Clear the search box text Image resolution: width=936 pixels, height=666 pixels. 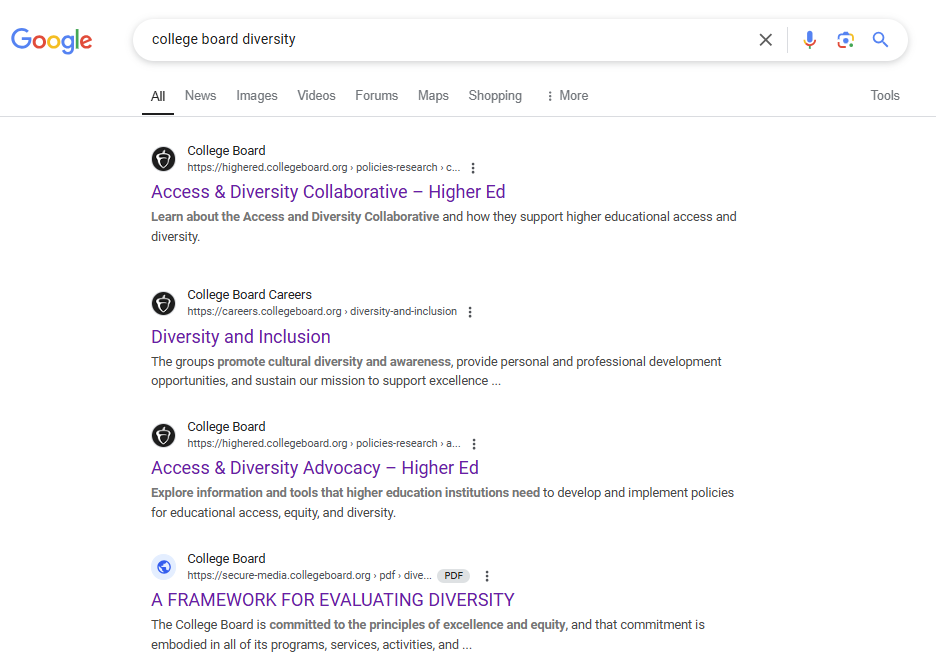766,40
